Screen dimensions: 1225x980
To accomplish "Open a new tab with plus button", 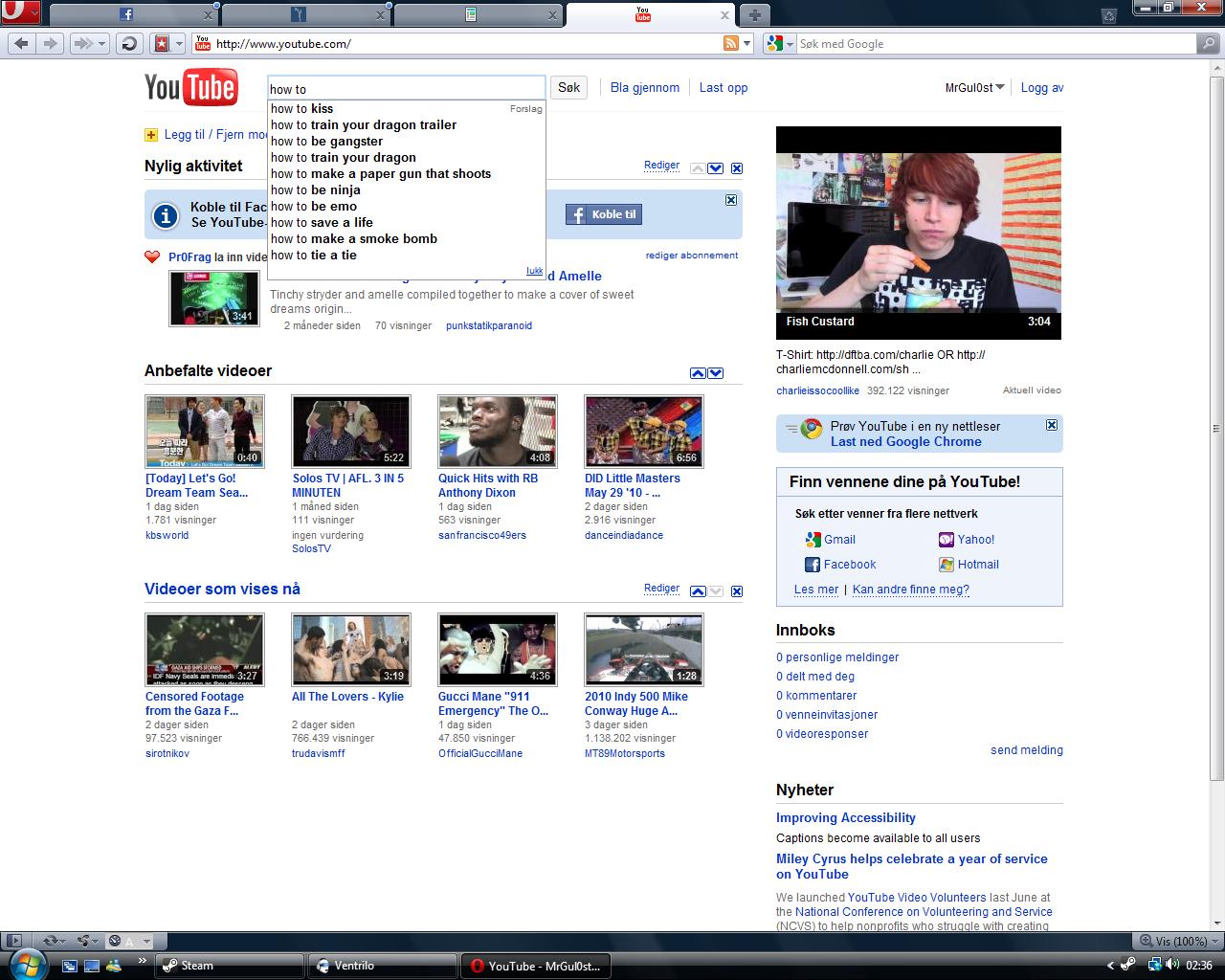I will pos(754,14).
